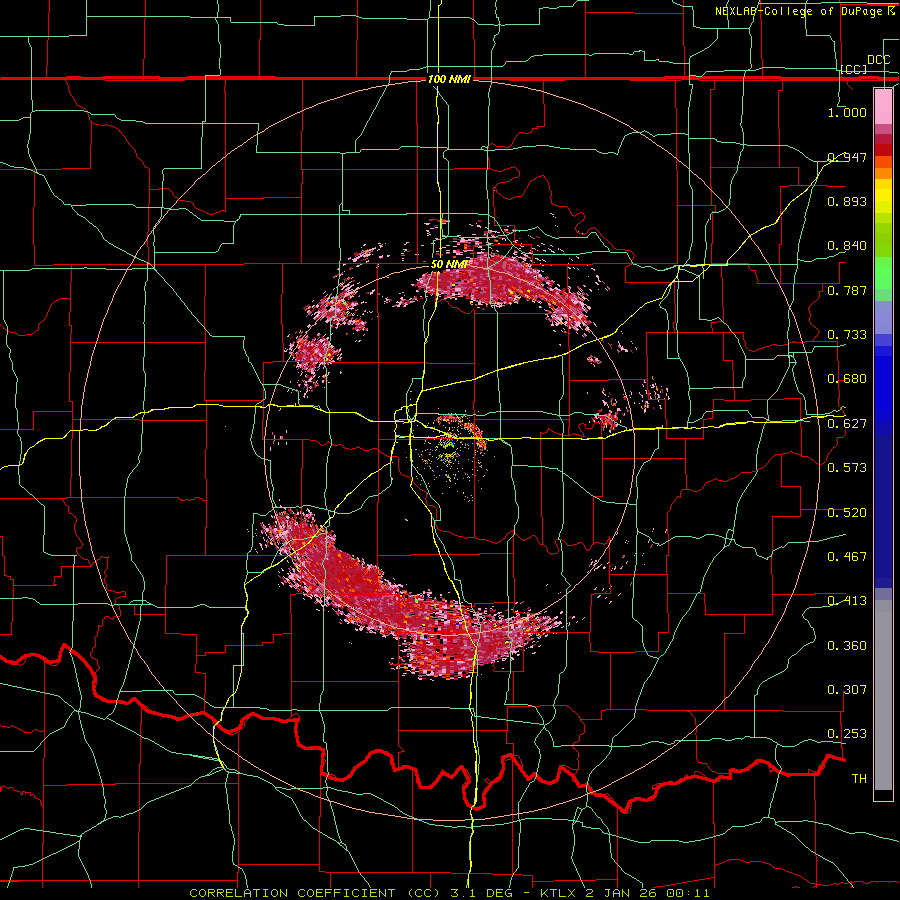The width and height of the screenshot is (900, 900).
Task: Click the 0.840 color scale value
Action: coord(847,246)
